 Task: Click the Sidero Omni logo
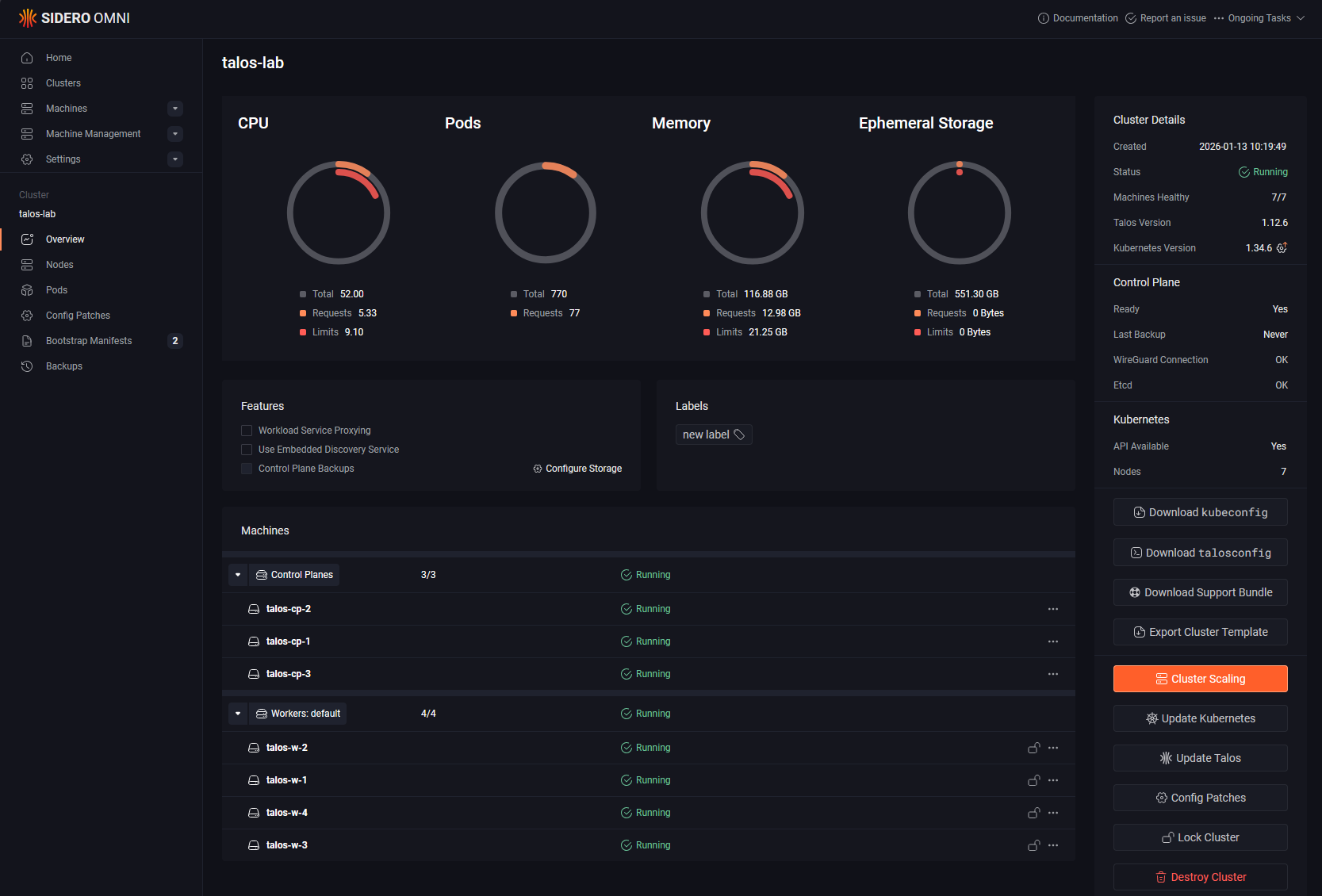pos(74,18)
